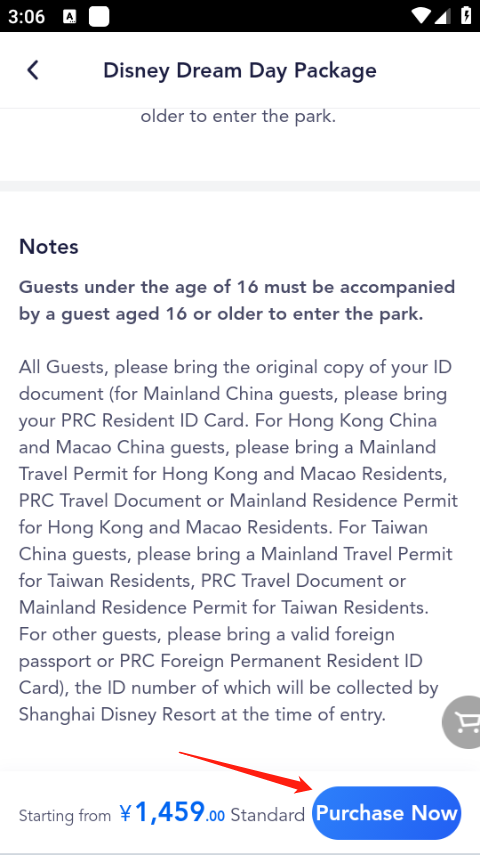Click the red arrow annotation
Viewport: 480px width, 855px height.
point(245,772)
